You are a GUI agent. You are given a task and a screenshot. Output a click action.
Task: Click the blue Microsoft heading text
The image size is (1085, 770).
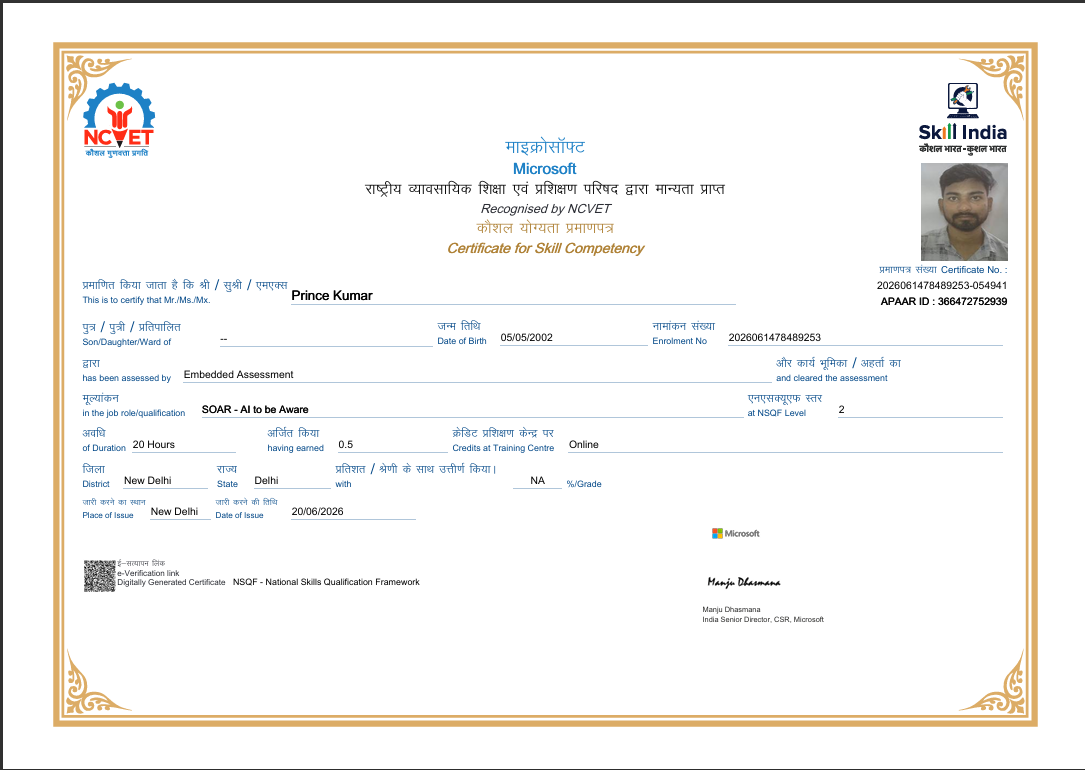[545, 169]
